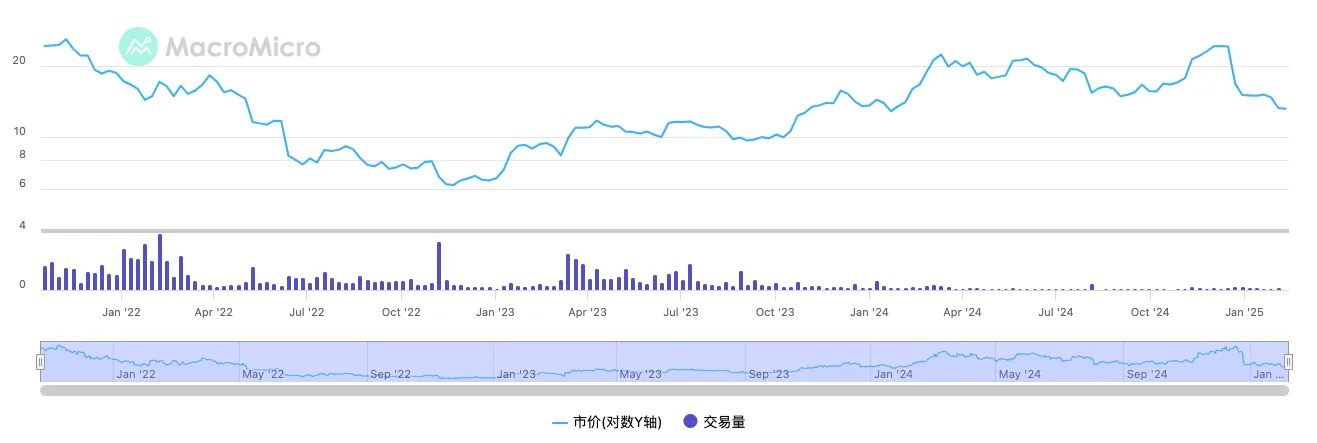Click the volume axis value 4

click(x=21, y=226)
